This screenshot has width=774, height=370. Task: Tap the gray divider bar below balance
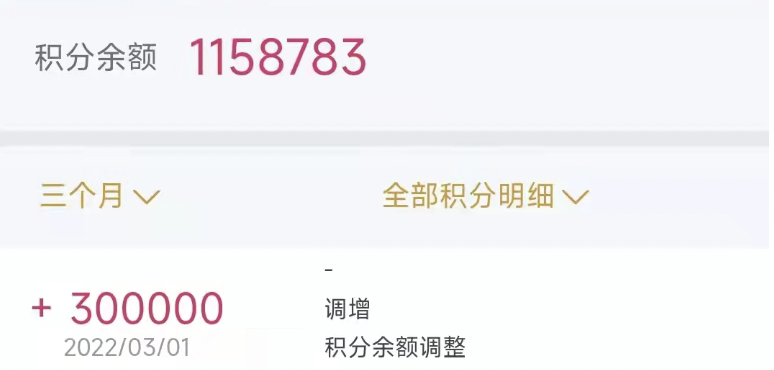(387, 139)
